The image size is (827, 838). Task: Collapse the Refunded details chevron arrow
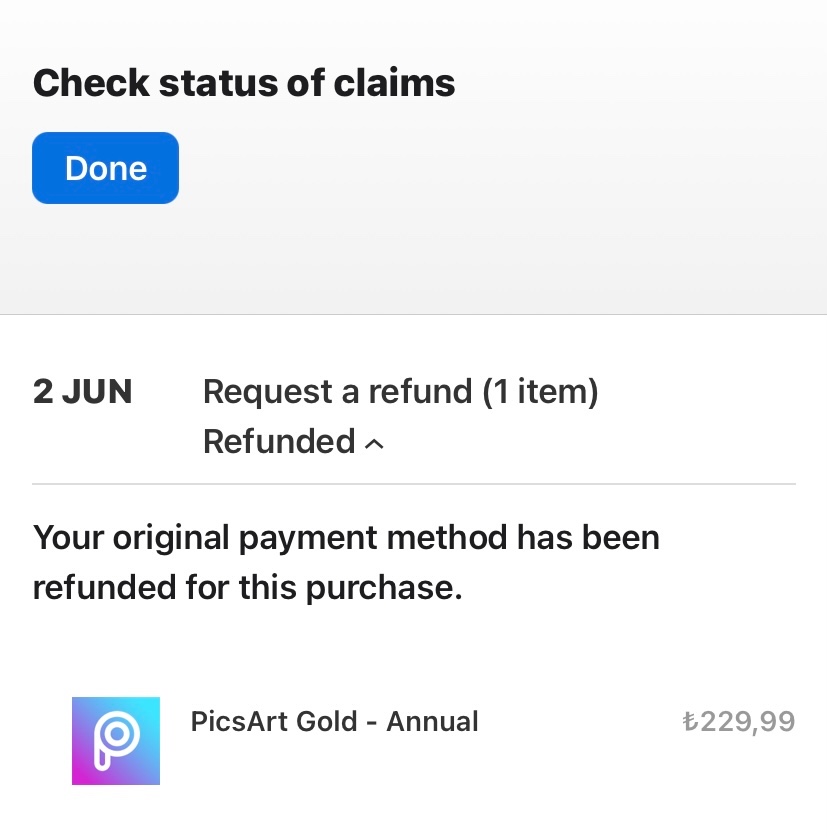(x=375, y=444)
